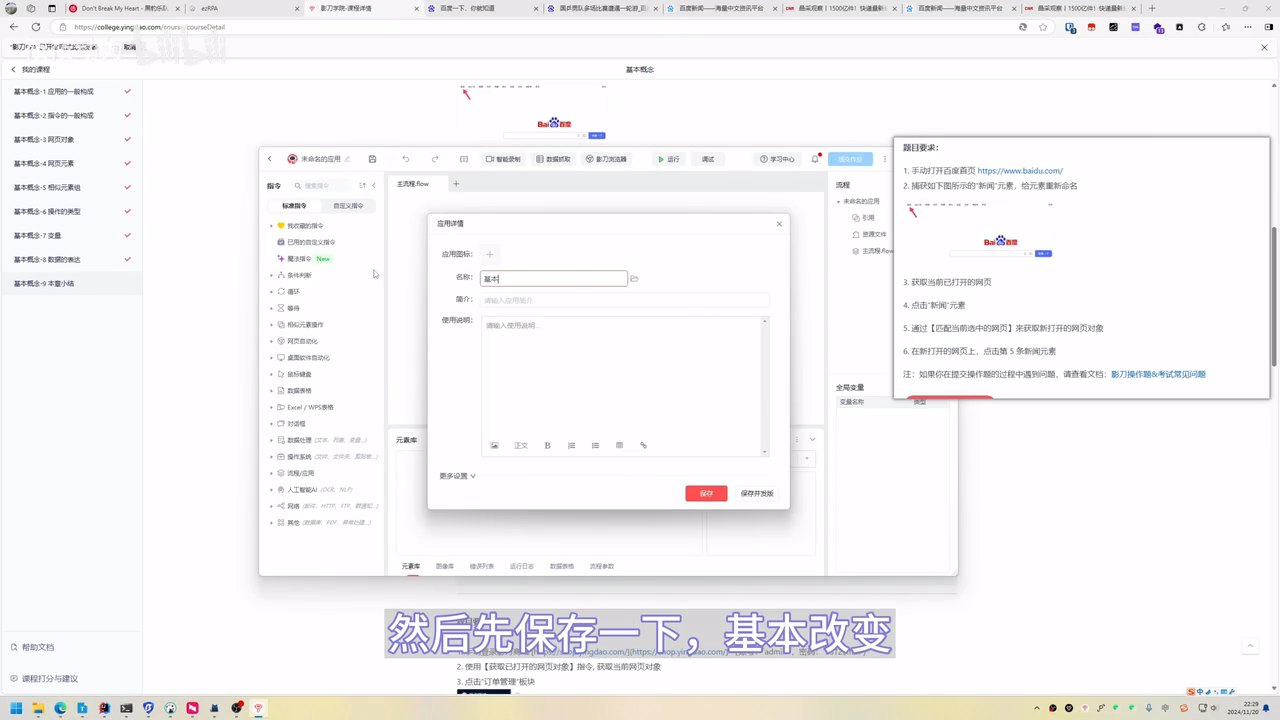1280x720 pixels.
Task: Click the insert table icon in the editor
Action: point(619,445)
